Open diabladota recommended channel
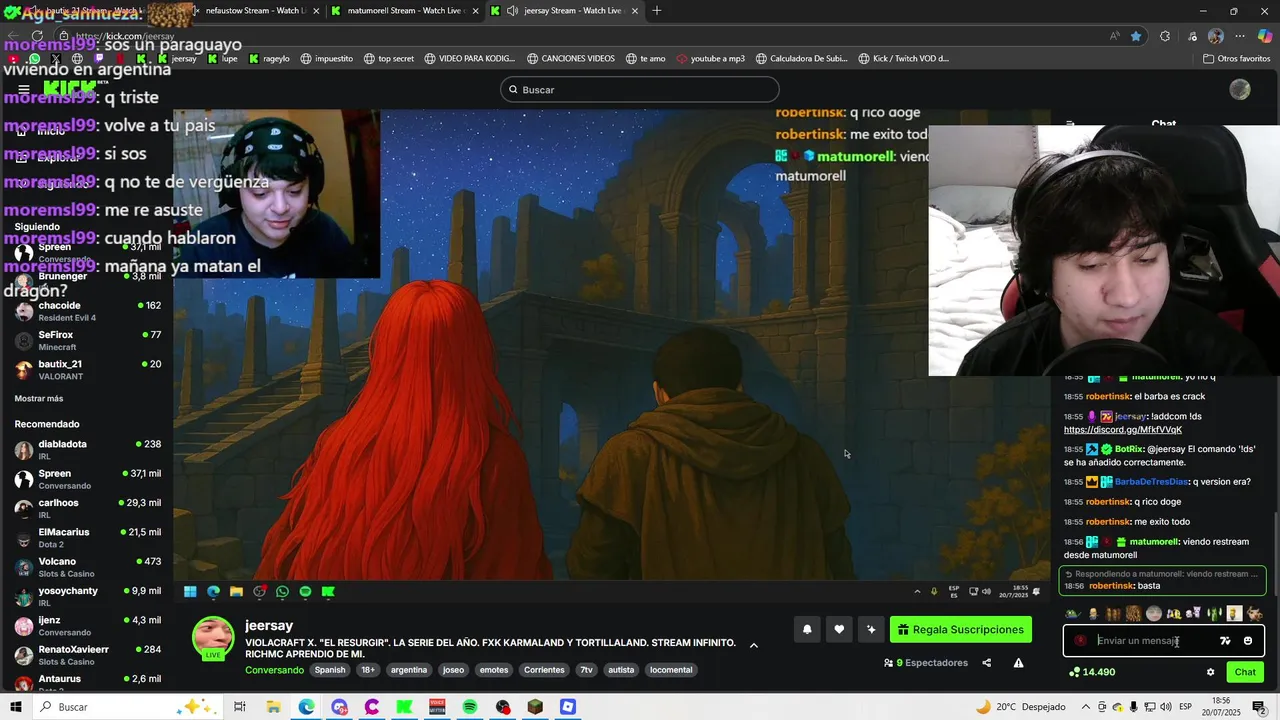 point(87,450)
